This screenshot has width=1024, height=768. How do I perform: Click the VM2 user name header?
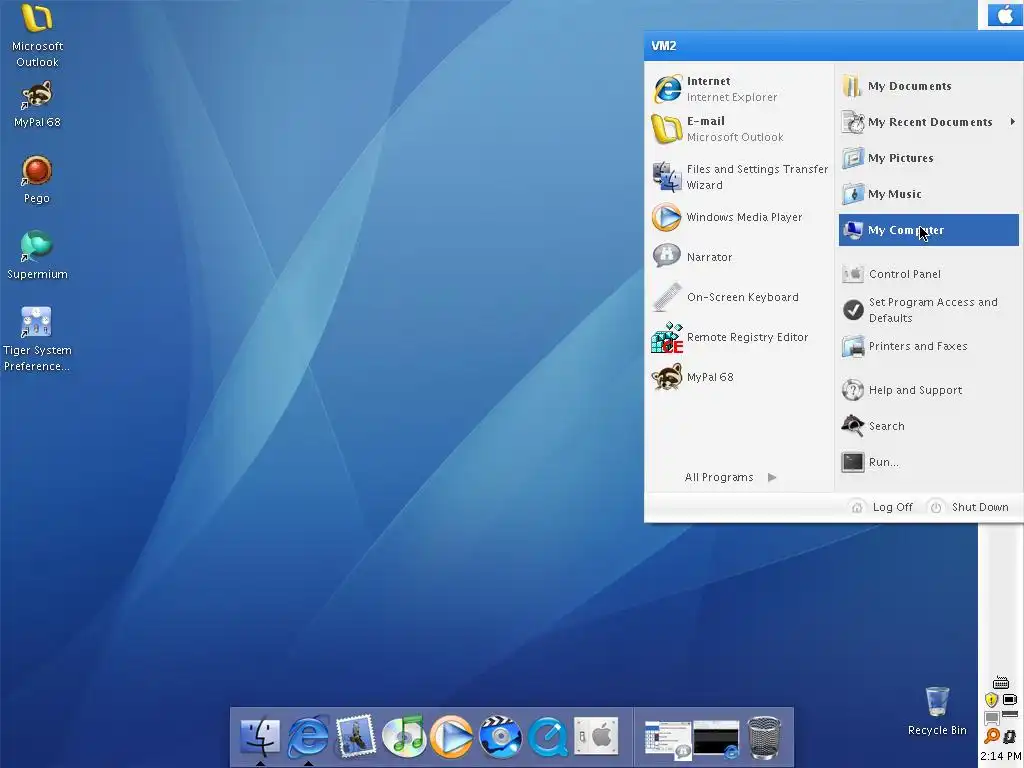click(x=664, y=46)
